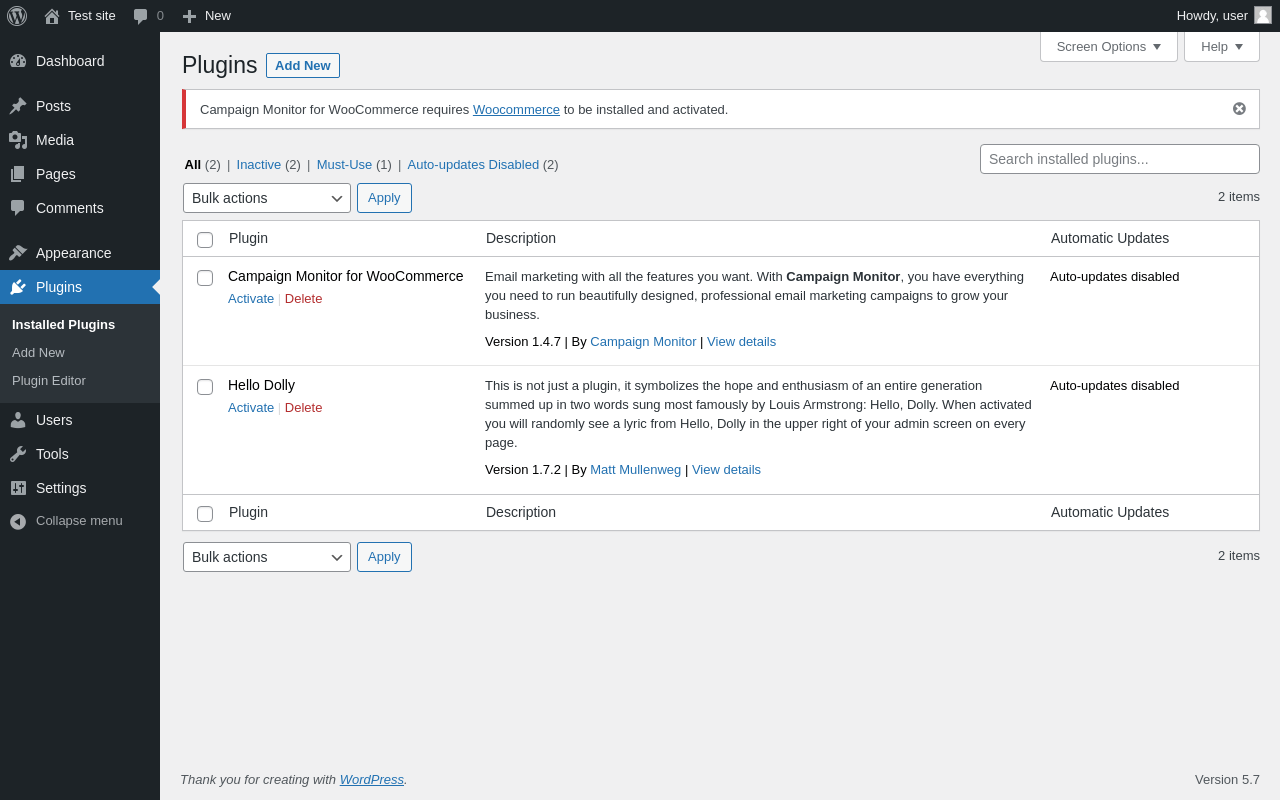Open Plugin Editor submenu item
This screenshot has height=800, width=1280.
[x=49, y=381]
